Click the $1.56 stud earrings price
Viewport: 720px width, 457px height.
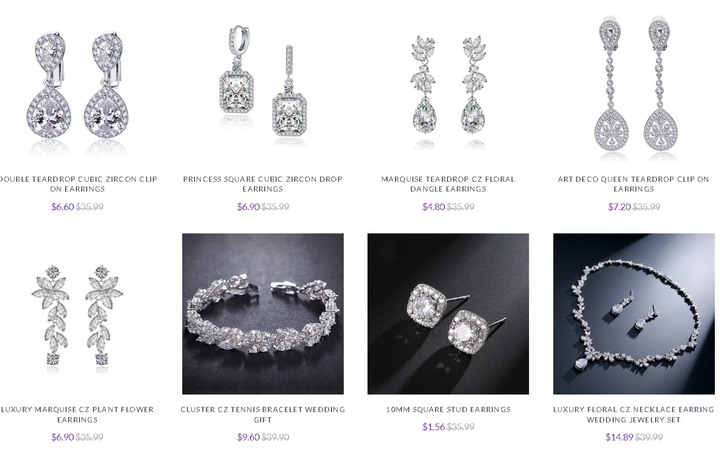(433, 427)
